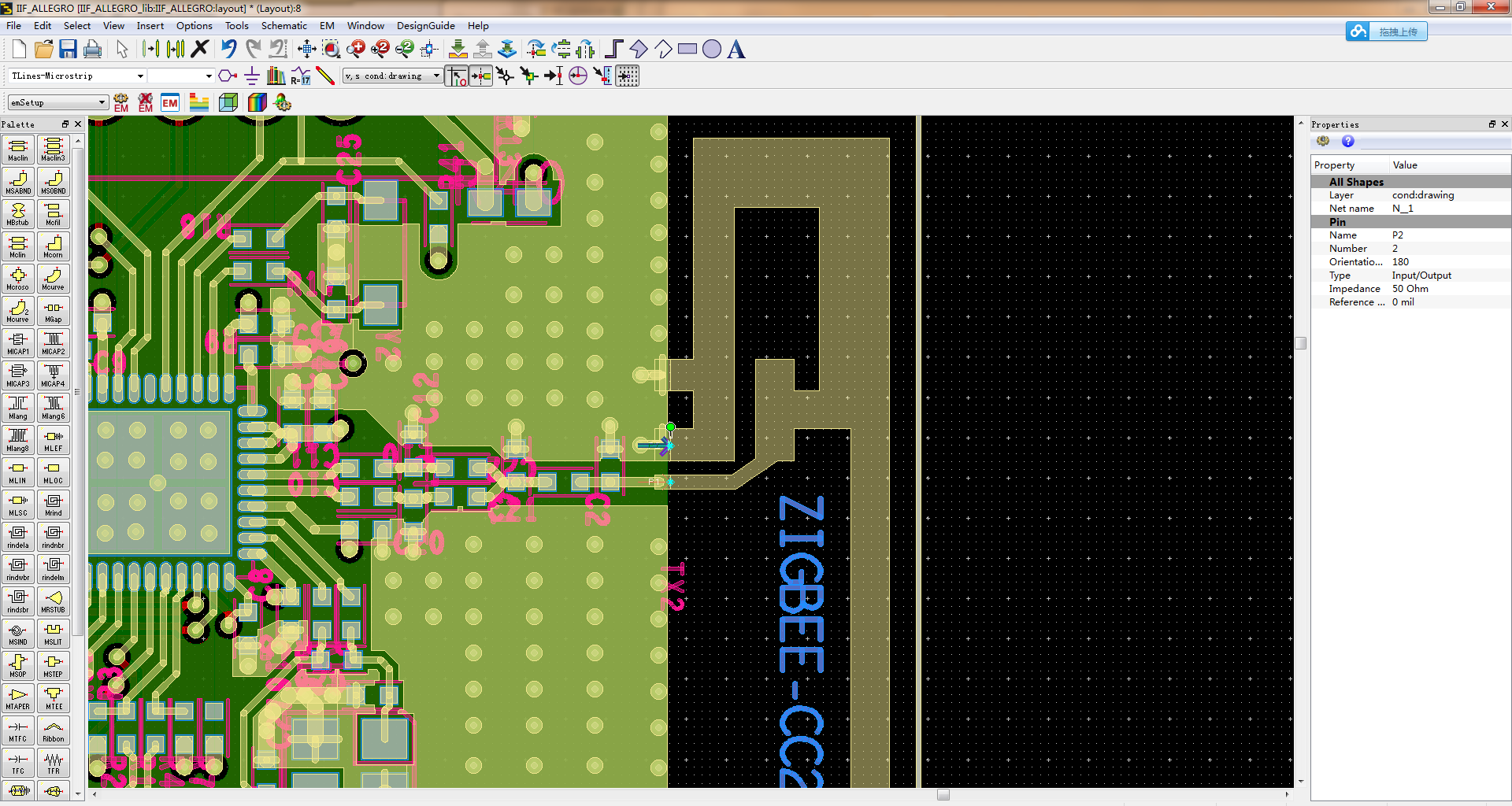
Task: Close the Palette panel
Action: point(78,124)
